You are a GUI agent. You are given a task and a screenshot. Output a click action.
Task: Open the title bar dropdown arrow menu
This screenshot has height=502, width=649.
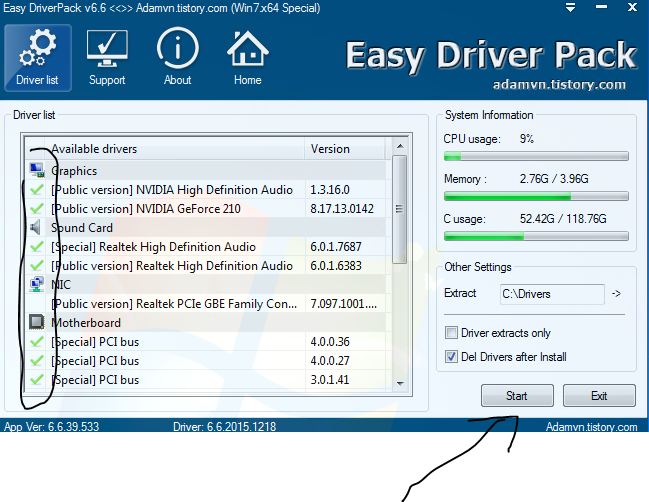[x=570, y=7]
